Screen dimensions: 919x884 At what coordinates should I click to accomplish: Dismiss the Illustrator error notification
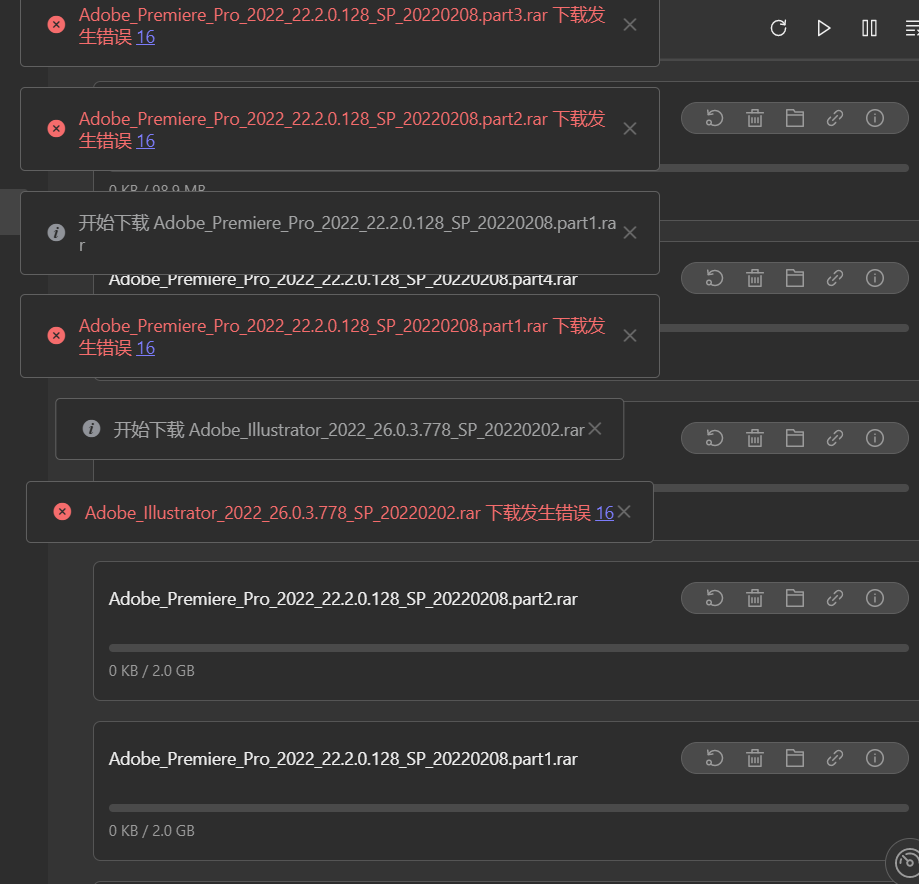click(624, 512)
